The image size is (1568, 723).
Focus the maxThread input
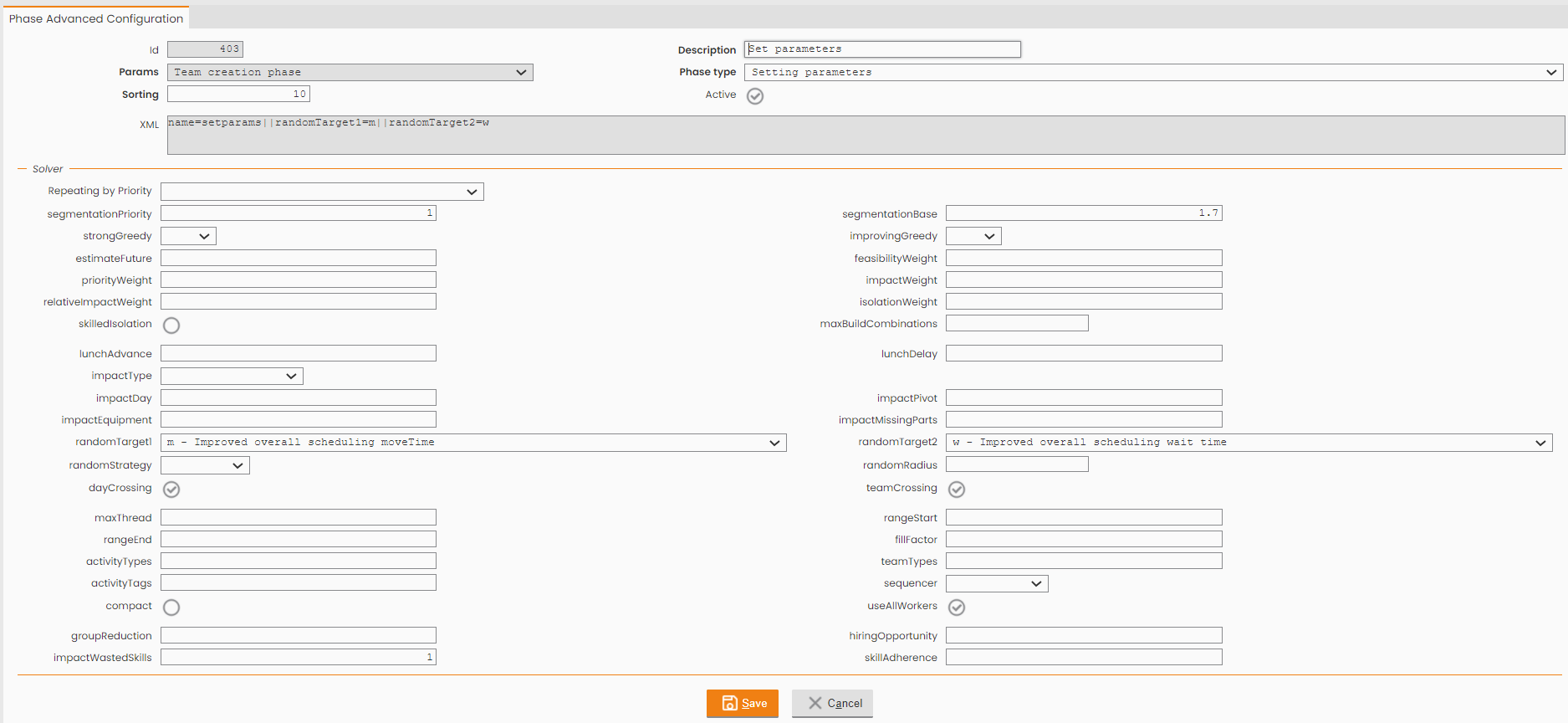(x=299, y=517)
